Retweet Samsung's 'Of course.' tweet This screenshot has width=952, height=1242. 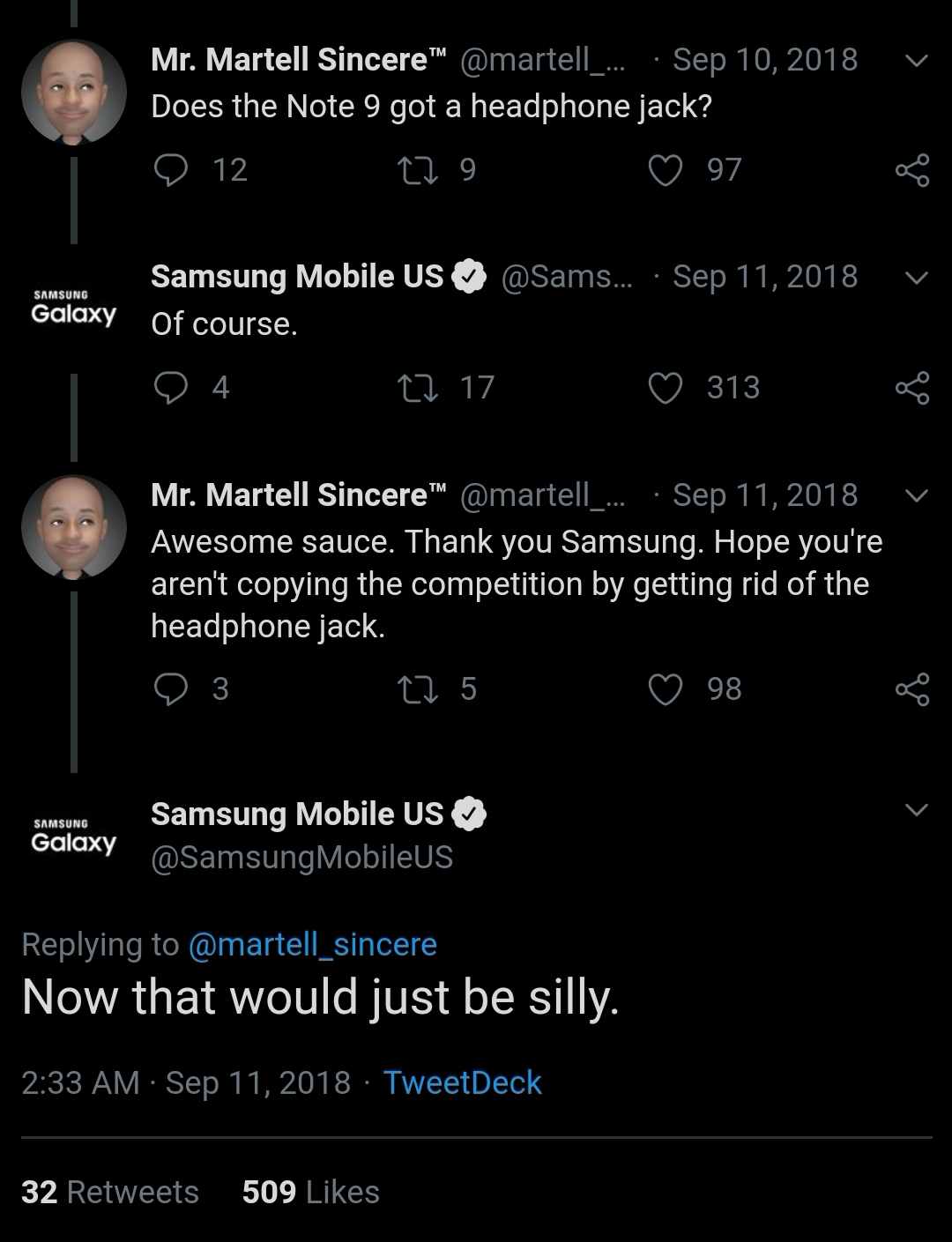[419, 388]
